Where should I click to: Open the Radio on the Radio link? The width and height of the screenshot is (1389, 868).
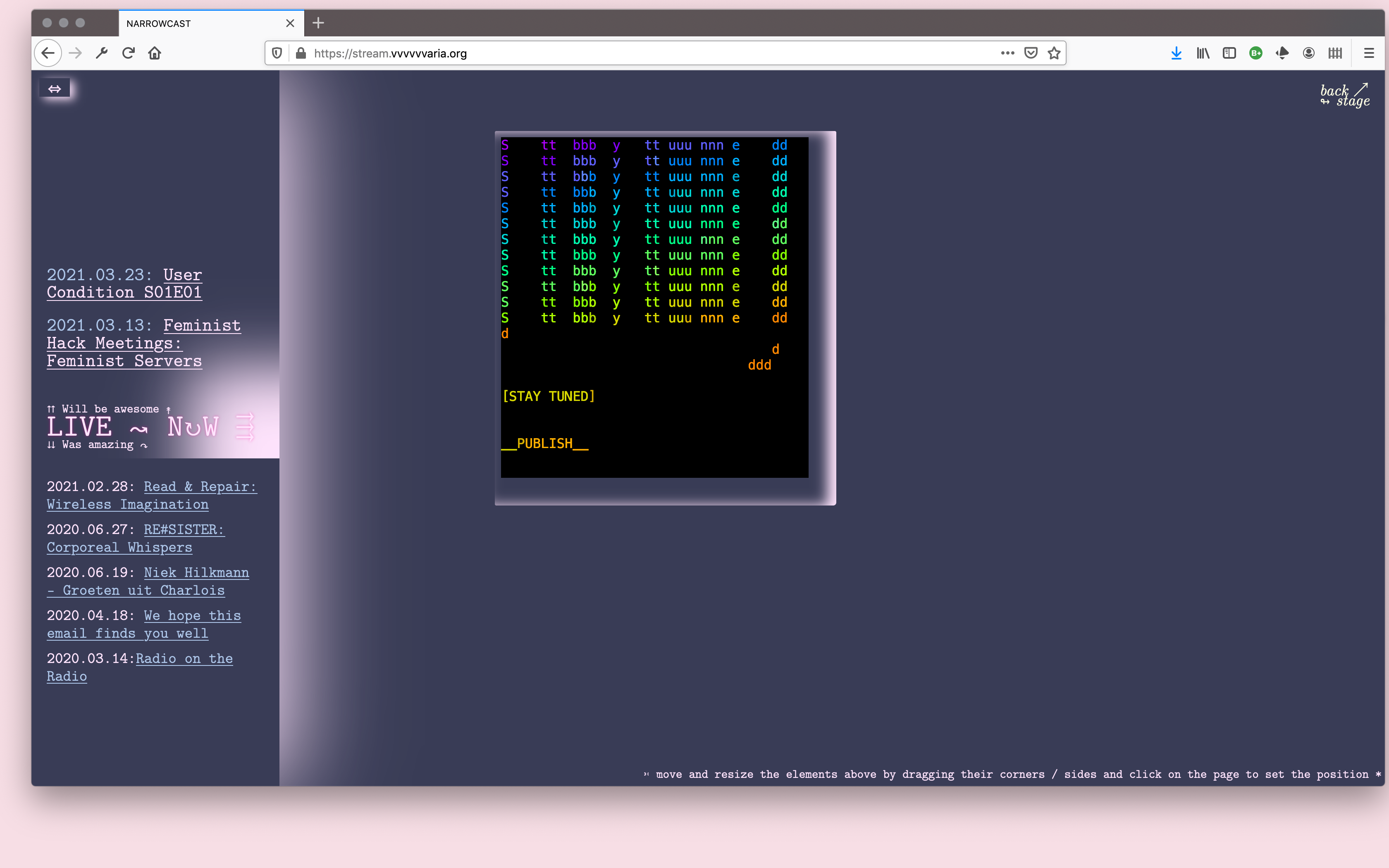click(139, 668)
